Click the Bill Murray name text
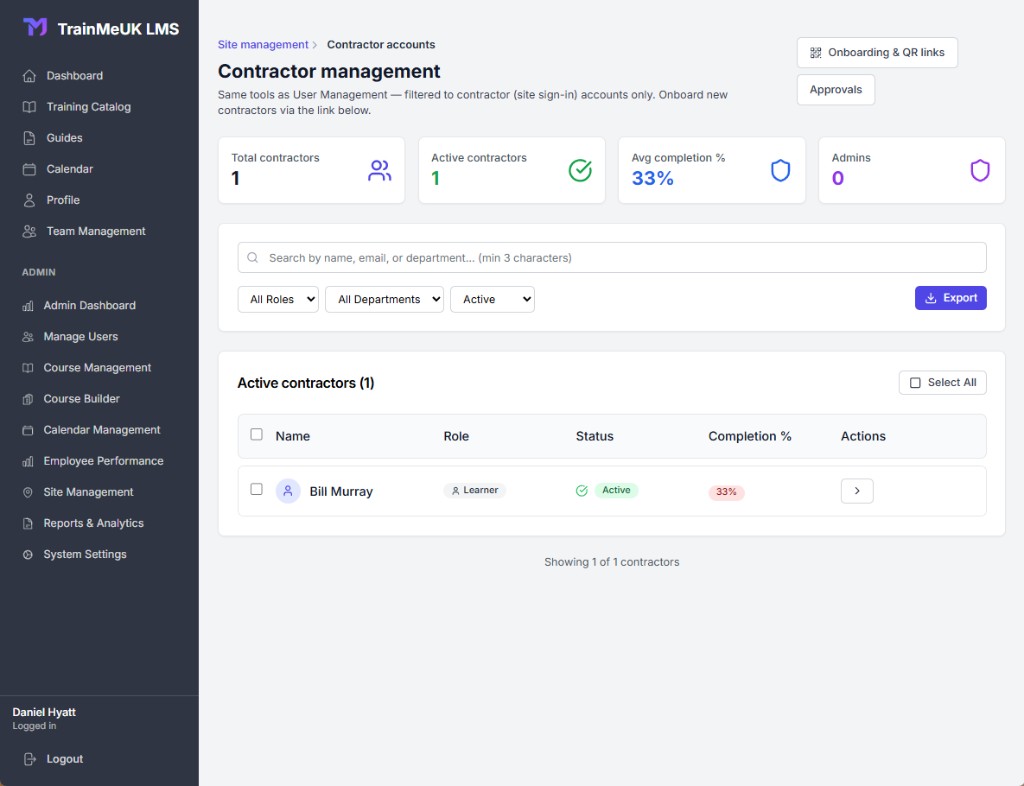This screenshot has height=786, width=1024. click(x=341, y=492)
